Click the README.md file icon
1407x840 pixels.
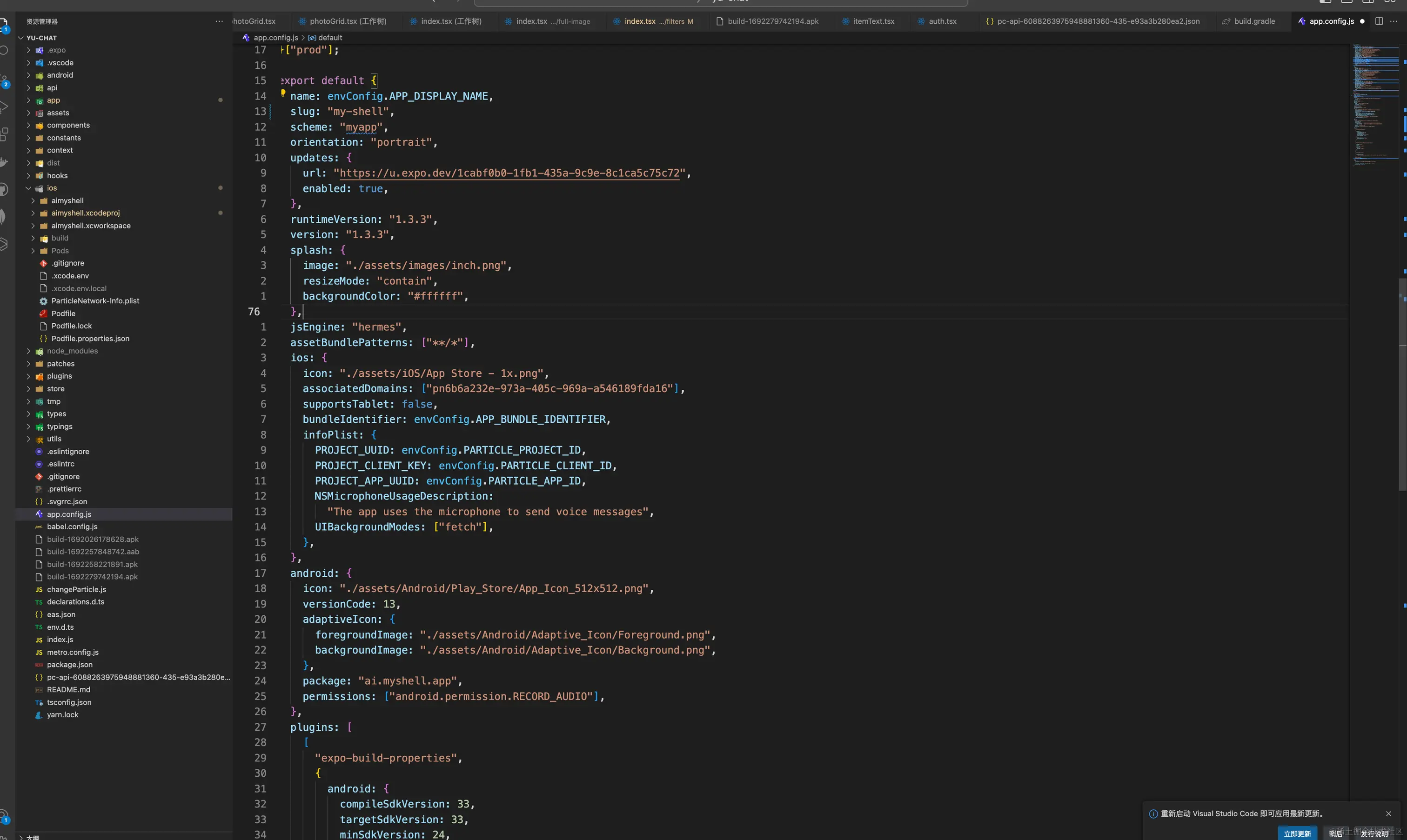pyautogui.click(x=39, y=690)
